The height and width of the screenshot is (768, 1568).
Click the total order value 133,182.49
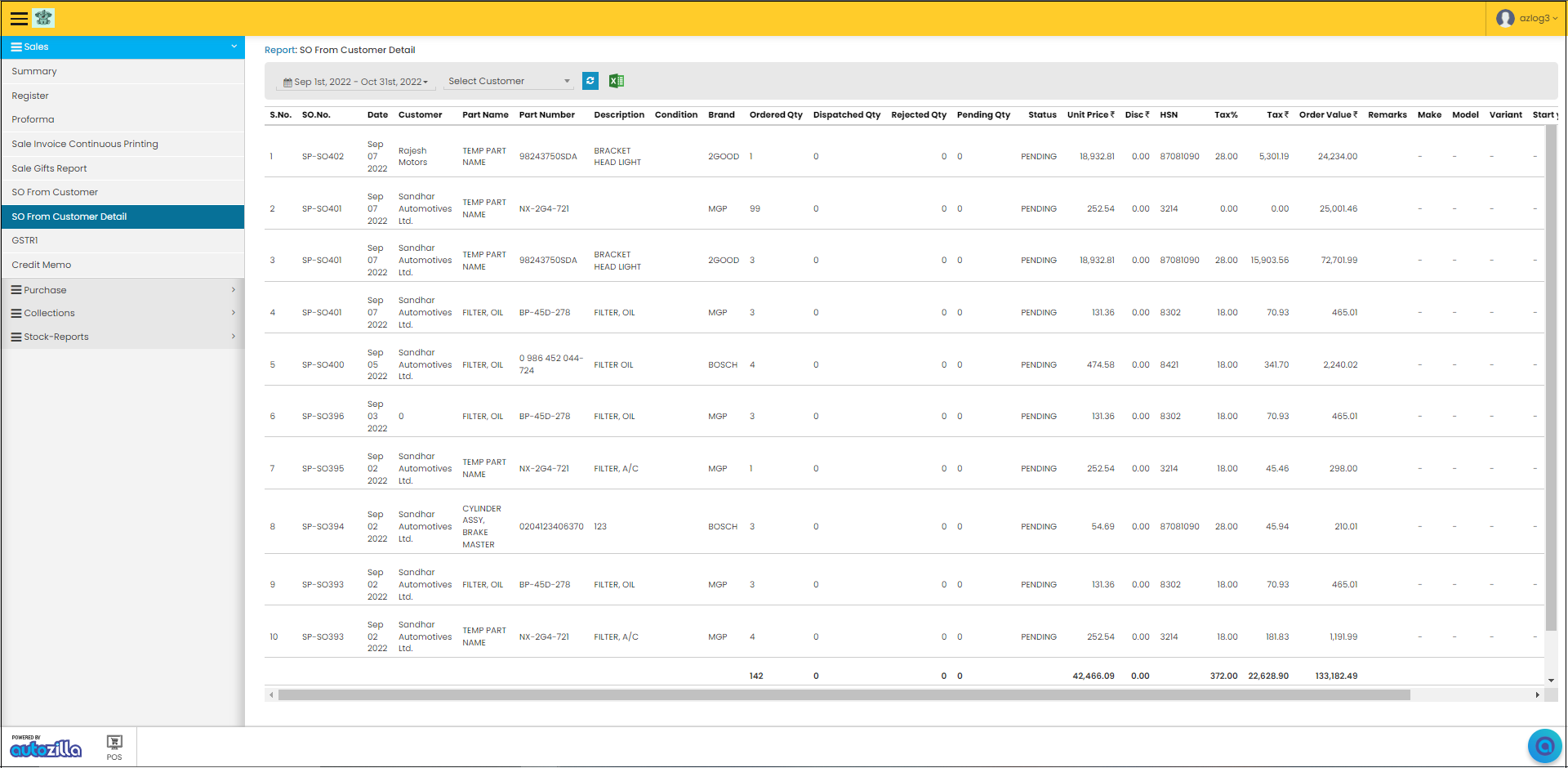pos(1336,676)
